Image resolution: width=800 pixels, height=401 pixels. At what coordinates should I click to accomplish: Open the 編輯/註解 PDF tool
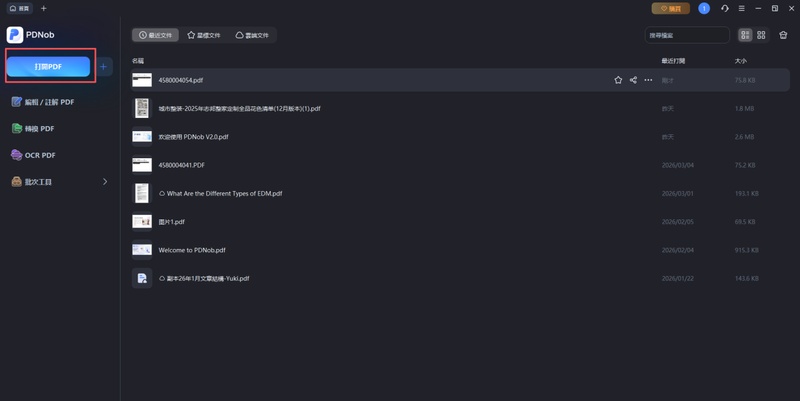click(43, 102)
